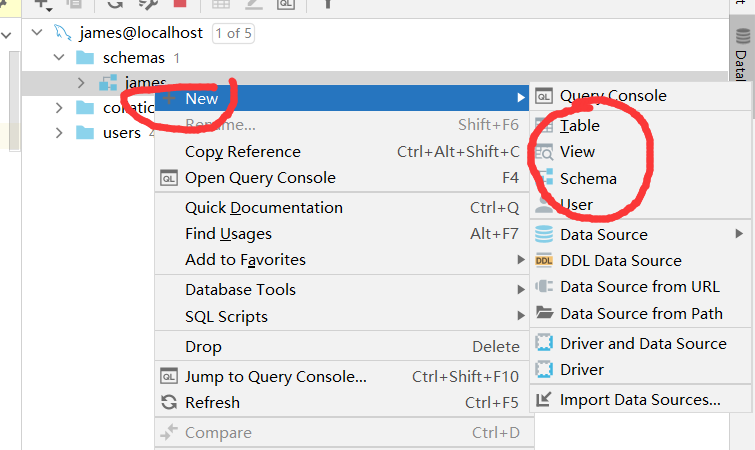Open Data Source Properties wrench icon
This screenshot has width=755, height=450.
pyautogui.click(x=148, y=4)
